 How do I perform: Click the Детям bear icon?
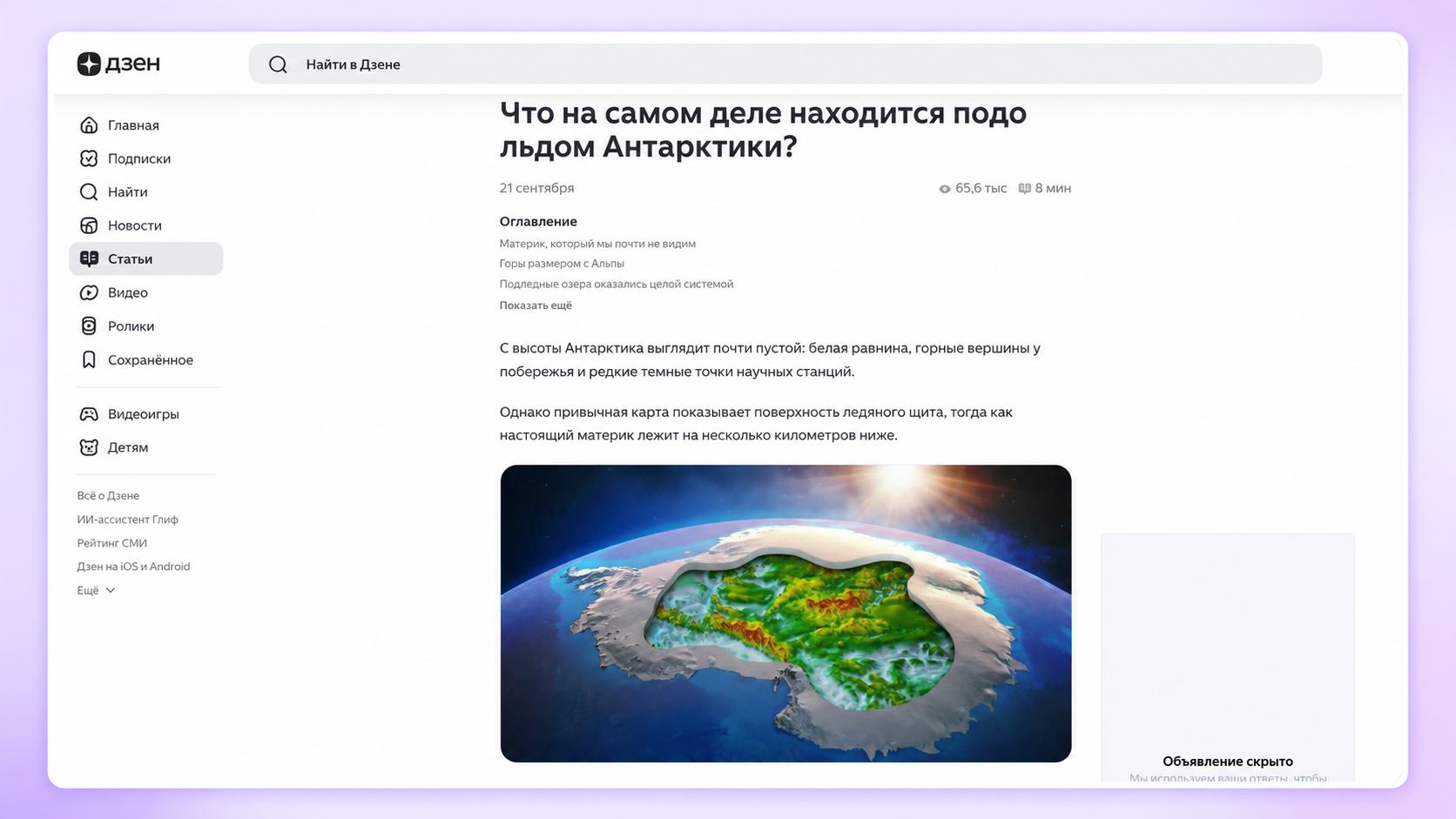coord(89,447)
